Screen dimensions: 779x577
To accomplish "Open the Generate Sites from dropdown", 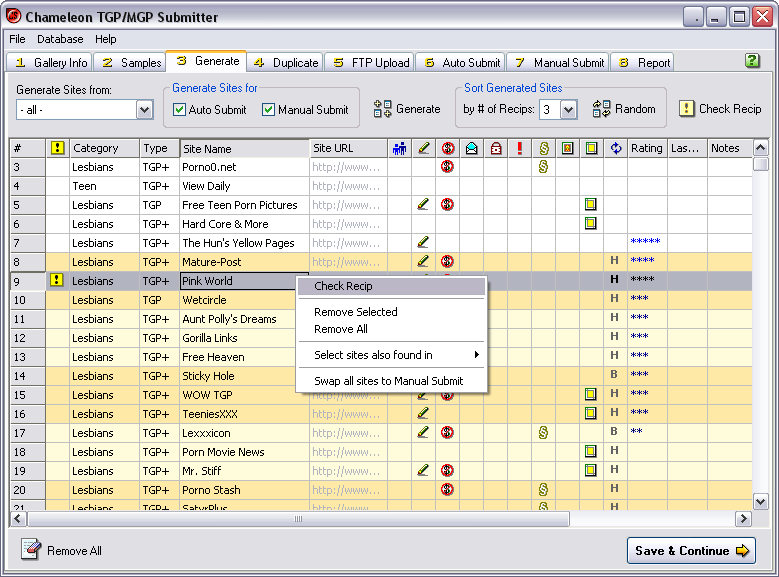I will [145, 110].
